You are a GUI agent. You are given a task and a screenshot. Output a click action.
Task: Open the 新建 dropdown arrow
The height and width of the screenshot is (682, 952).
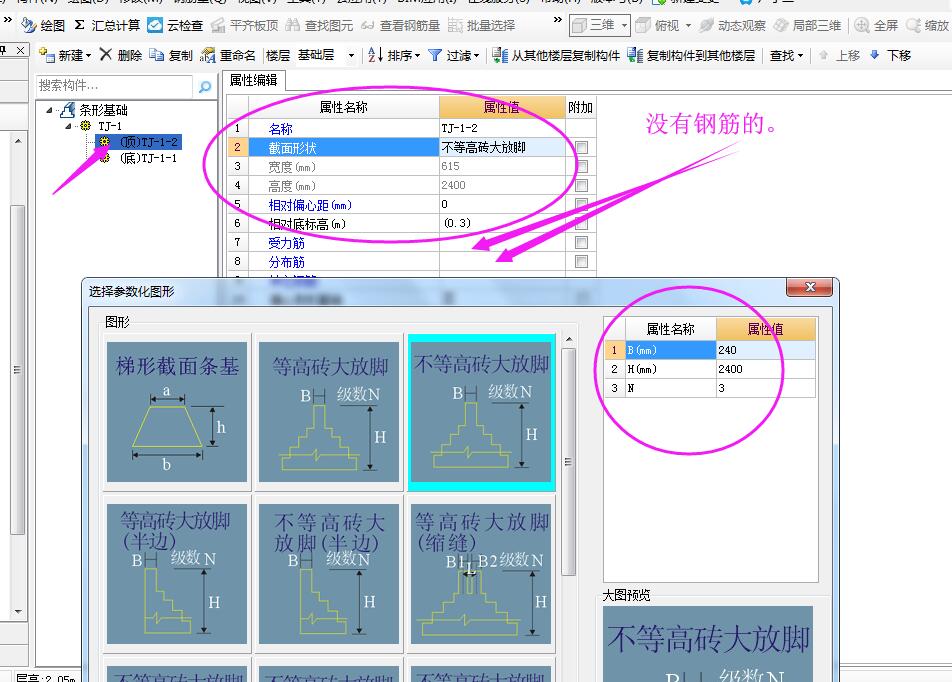[x=89, y=55]
